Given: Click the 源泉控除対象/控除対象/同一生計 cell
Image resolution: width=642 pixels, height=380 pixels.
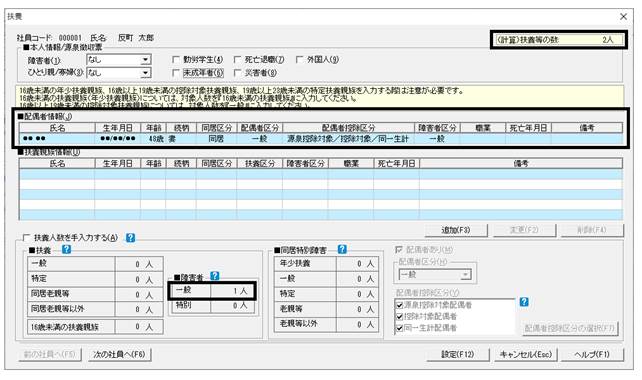Looking at the screenshot, I should point(348,139).
